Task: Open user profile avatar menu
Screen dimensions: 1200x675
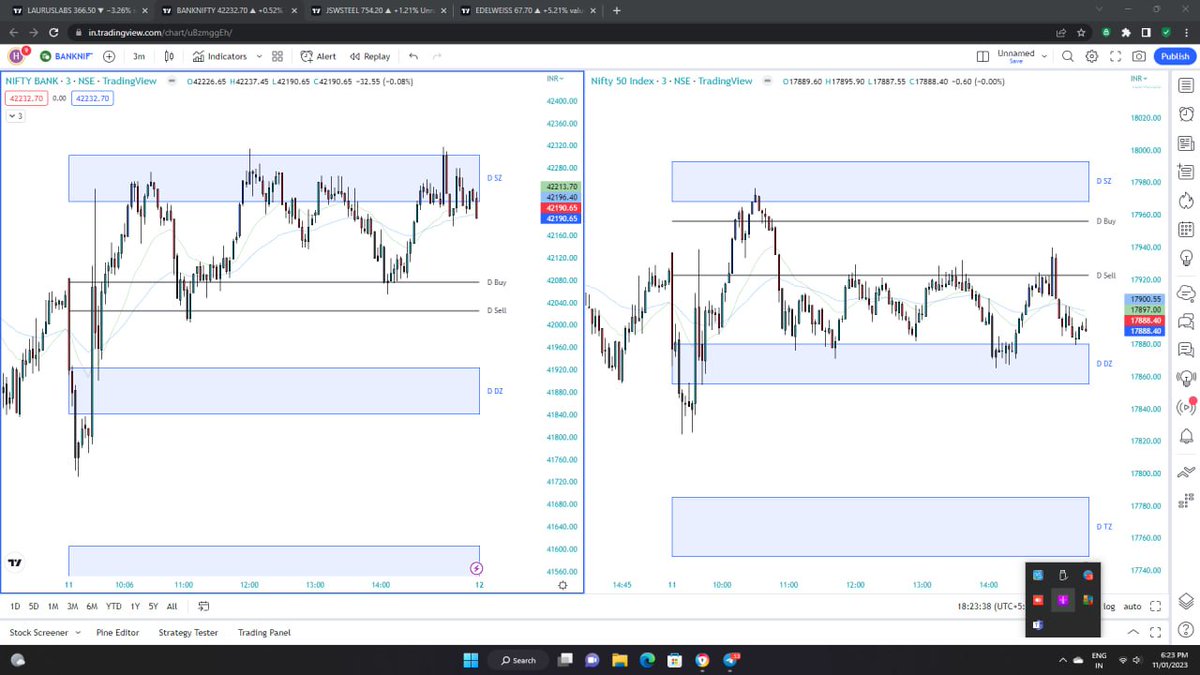Action: click(x=18, y=56)
